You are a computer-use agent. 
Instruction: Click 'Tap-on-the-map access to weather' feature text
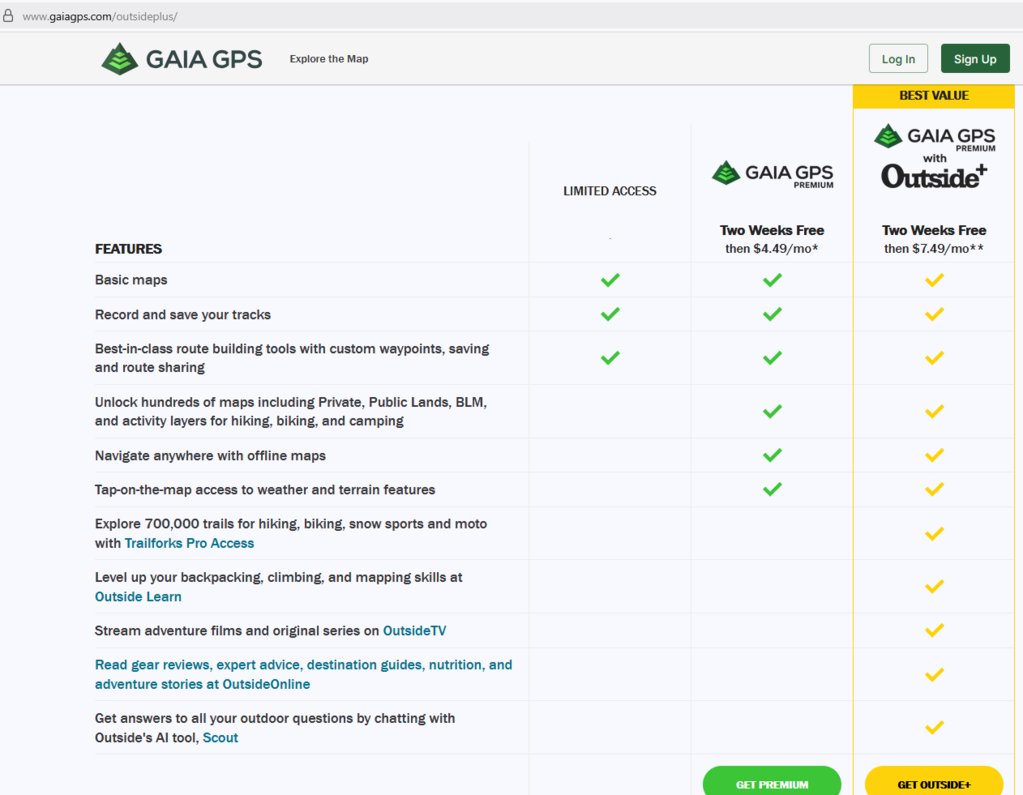tap(265, 490)
